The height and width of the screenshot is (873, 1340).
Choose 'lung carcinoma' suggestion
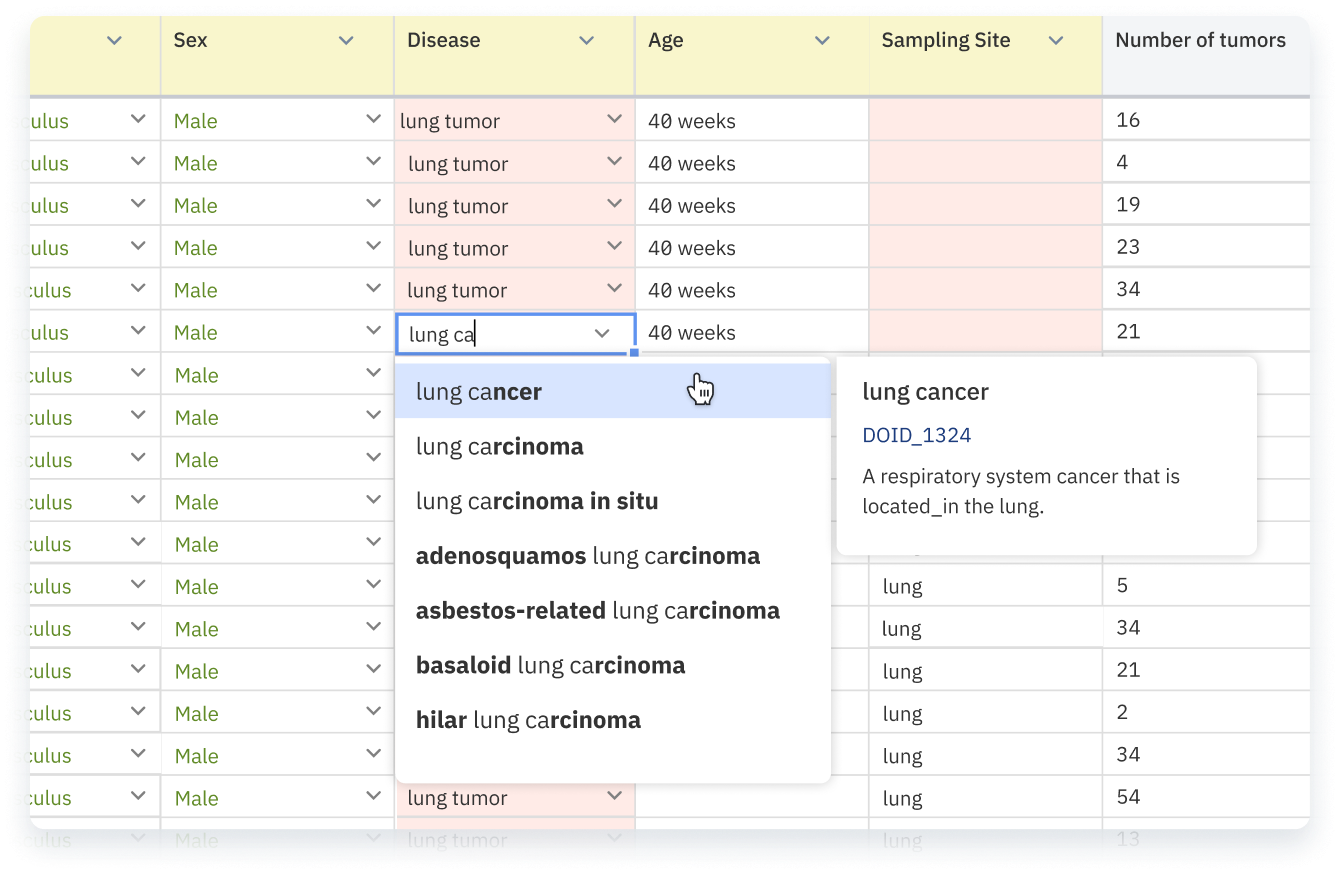500,447
